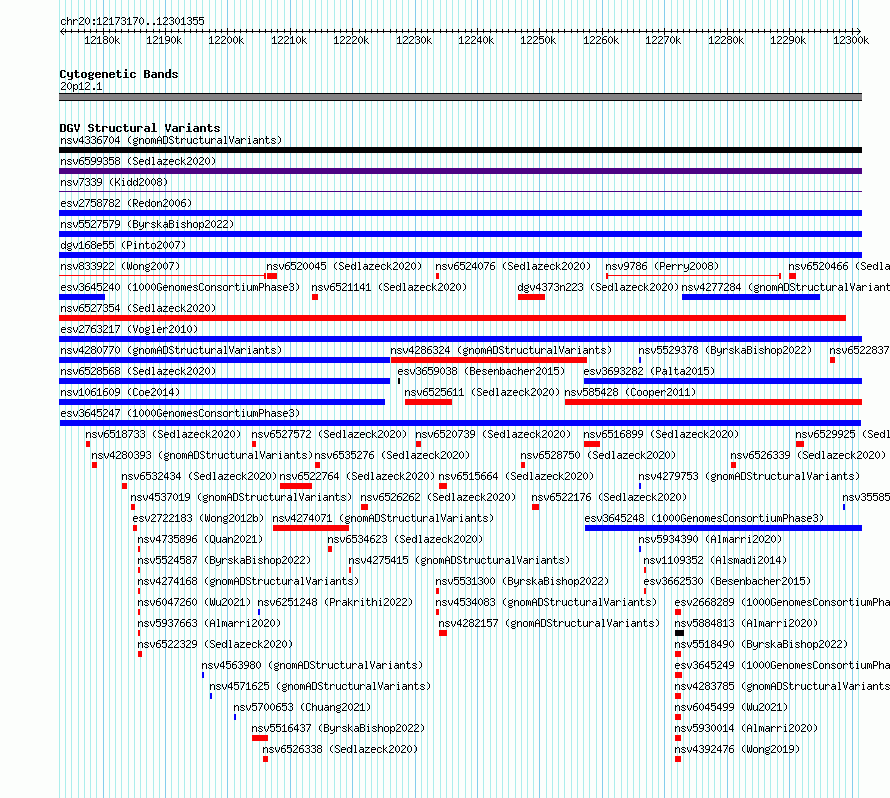Click the blue esv3645240 variant bar
This screenshot has height=798, width=890.
point(82,297)
